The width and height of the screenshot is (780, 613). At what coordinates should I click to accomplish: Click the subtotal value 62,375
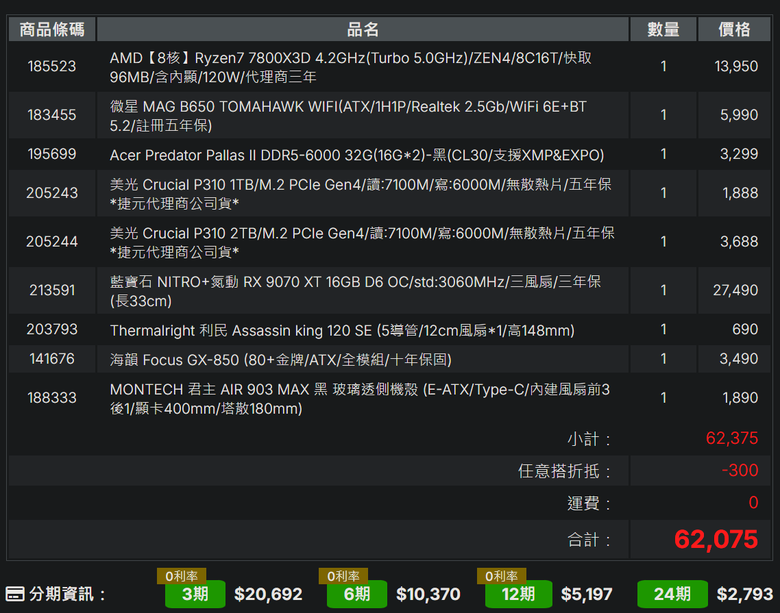[732, 438]
